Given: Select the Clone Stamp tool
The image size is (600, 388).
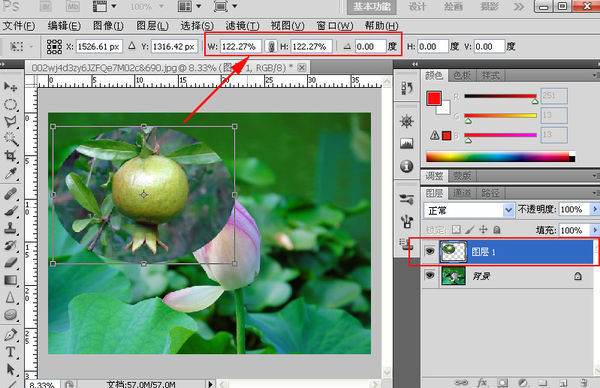Looking at the screenshot, I should [10, 228].
